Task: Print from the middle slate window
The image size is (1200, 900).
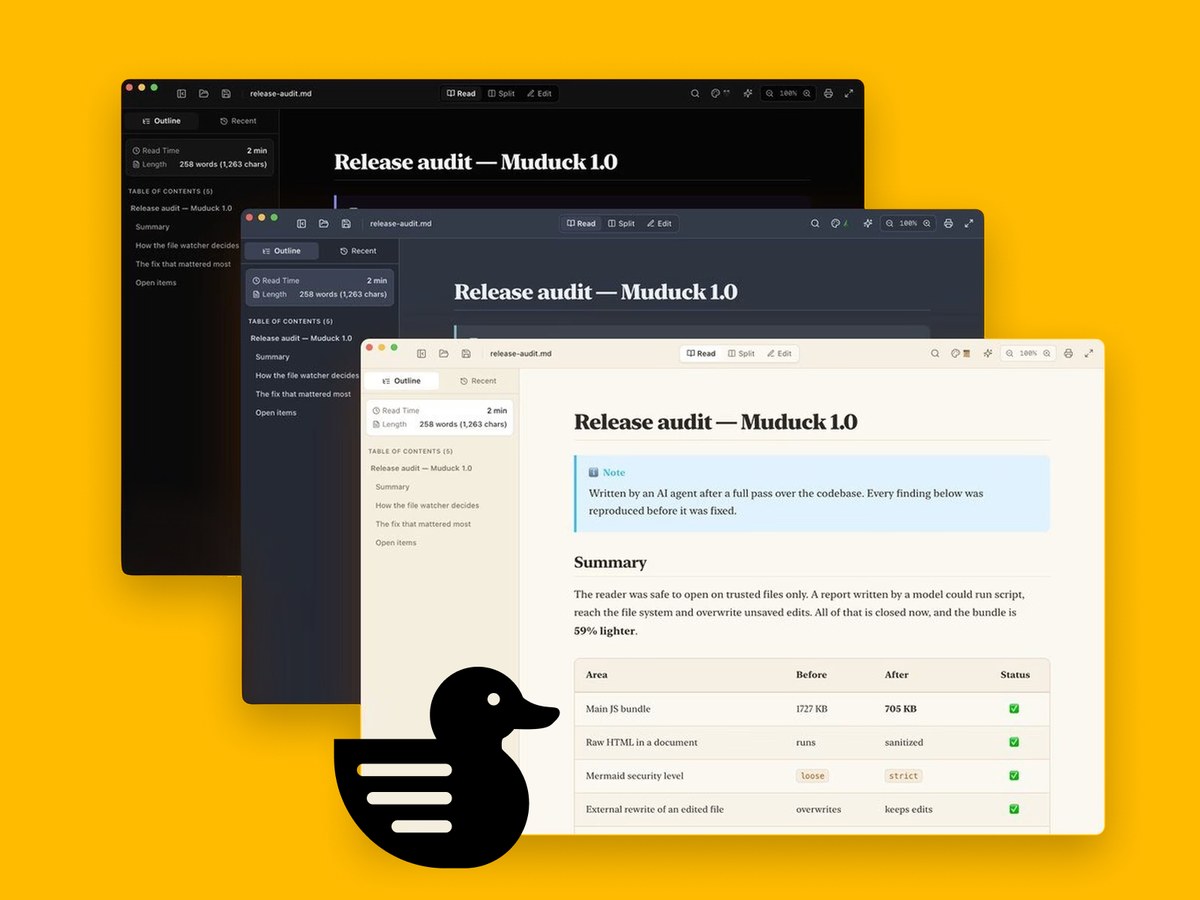Action: click(948, 223)
